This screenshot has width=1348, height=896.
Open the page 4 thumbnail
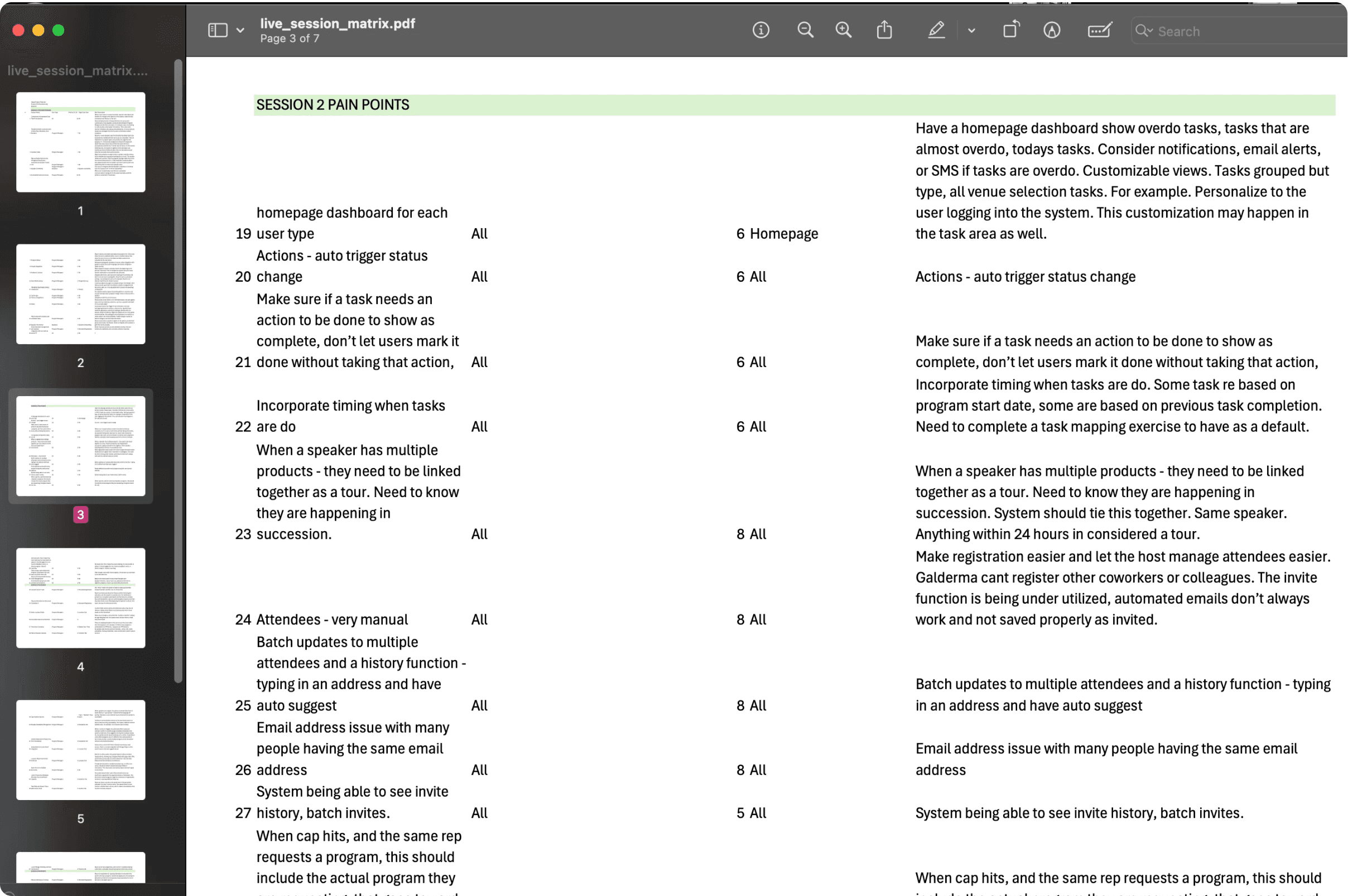(x=80, y=598)
